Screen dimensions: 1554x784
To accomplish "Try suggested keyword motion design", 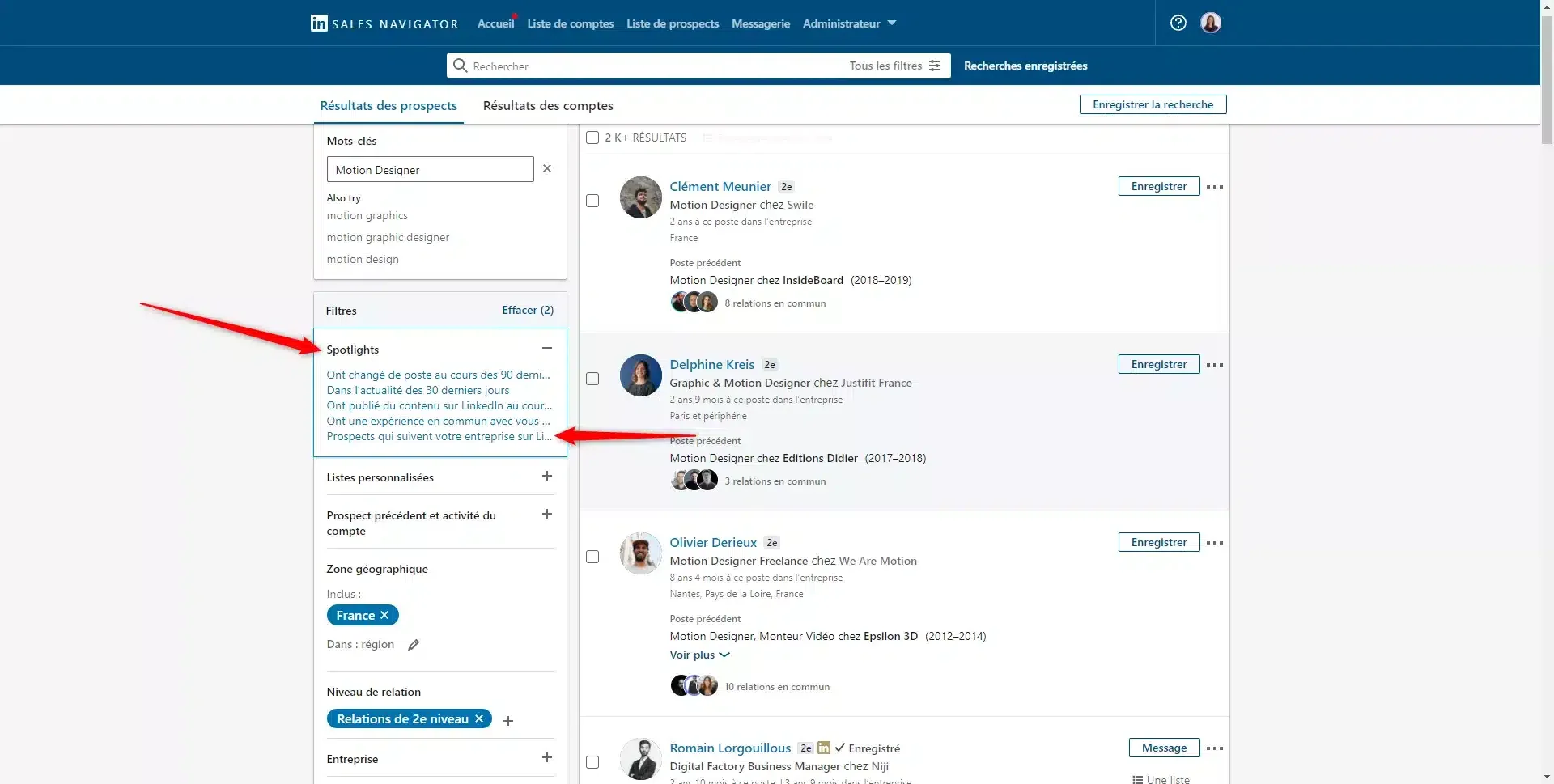I will tap(363, 259).
